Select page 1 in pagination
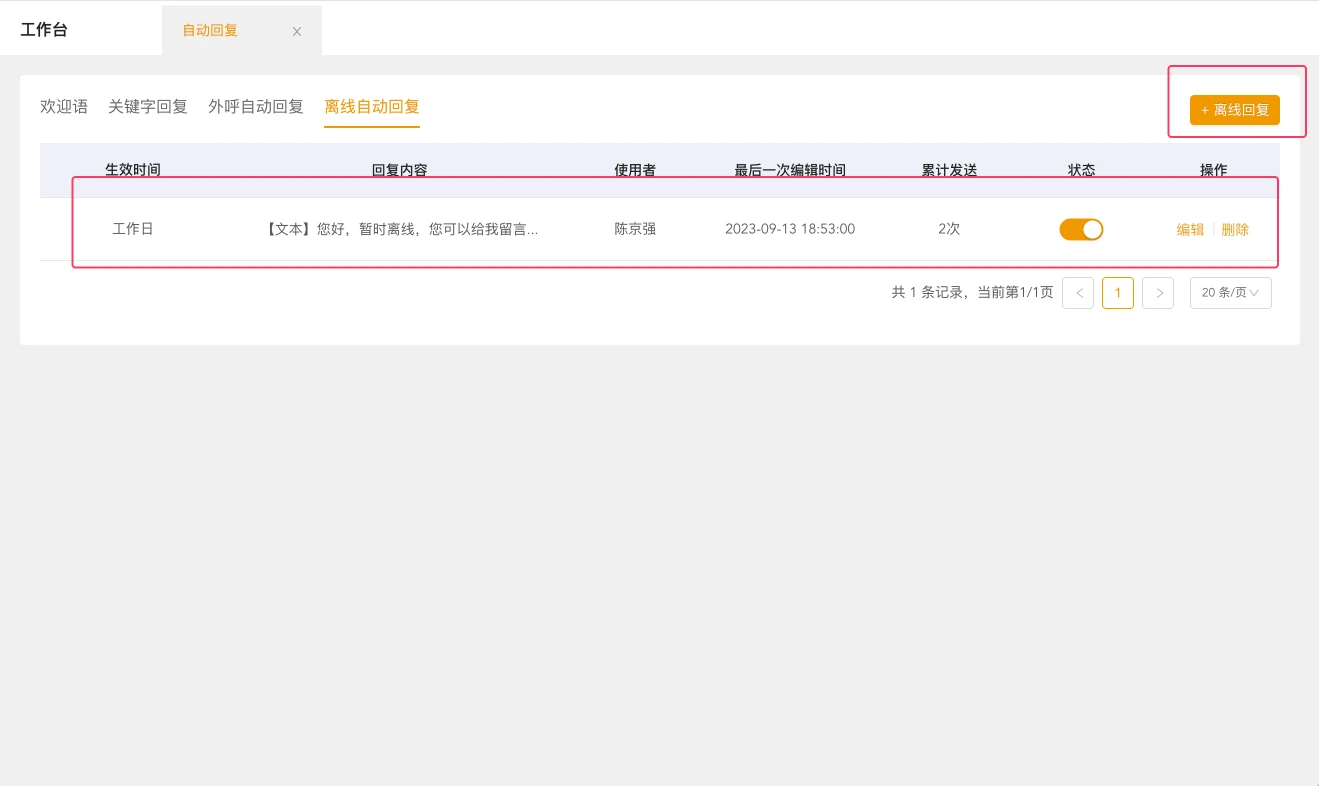The width and height of the screenshot is (1319, 786). [x=1118, y=293]
